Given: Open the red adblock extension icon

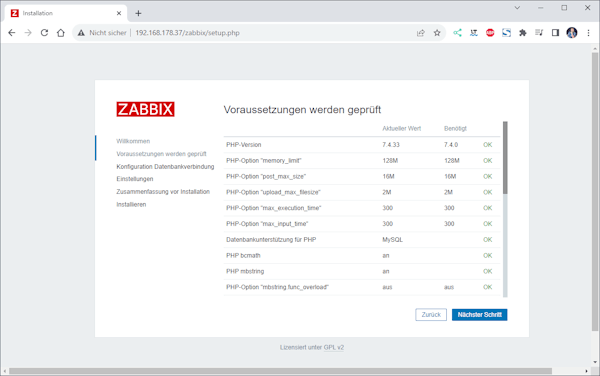Looking at the screenshot, I should (490, 33).
